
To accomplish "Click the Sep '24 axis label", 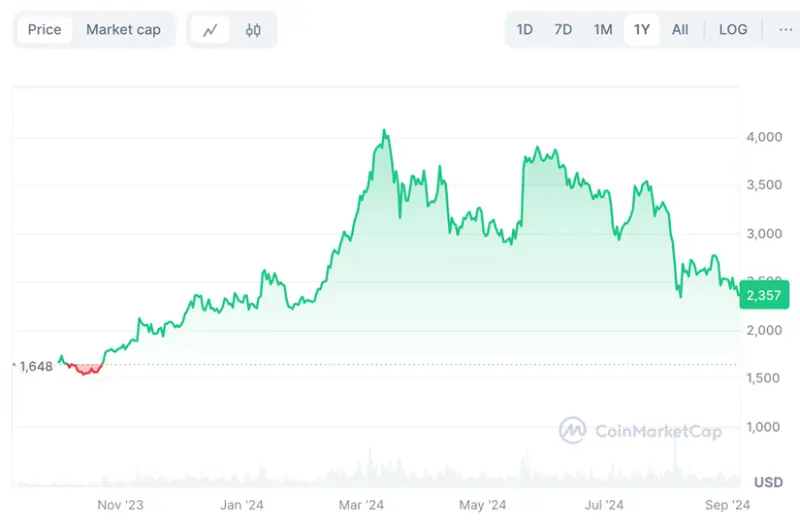I will tap(727, 505).
